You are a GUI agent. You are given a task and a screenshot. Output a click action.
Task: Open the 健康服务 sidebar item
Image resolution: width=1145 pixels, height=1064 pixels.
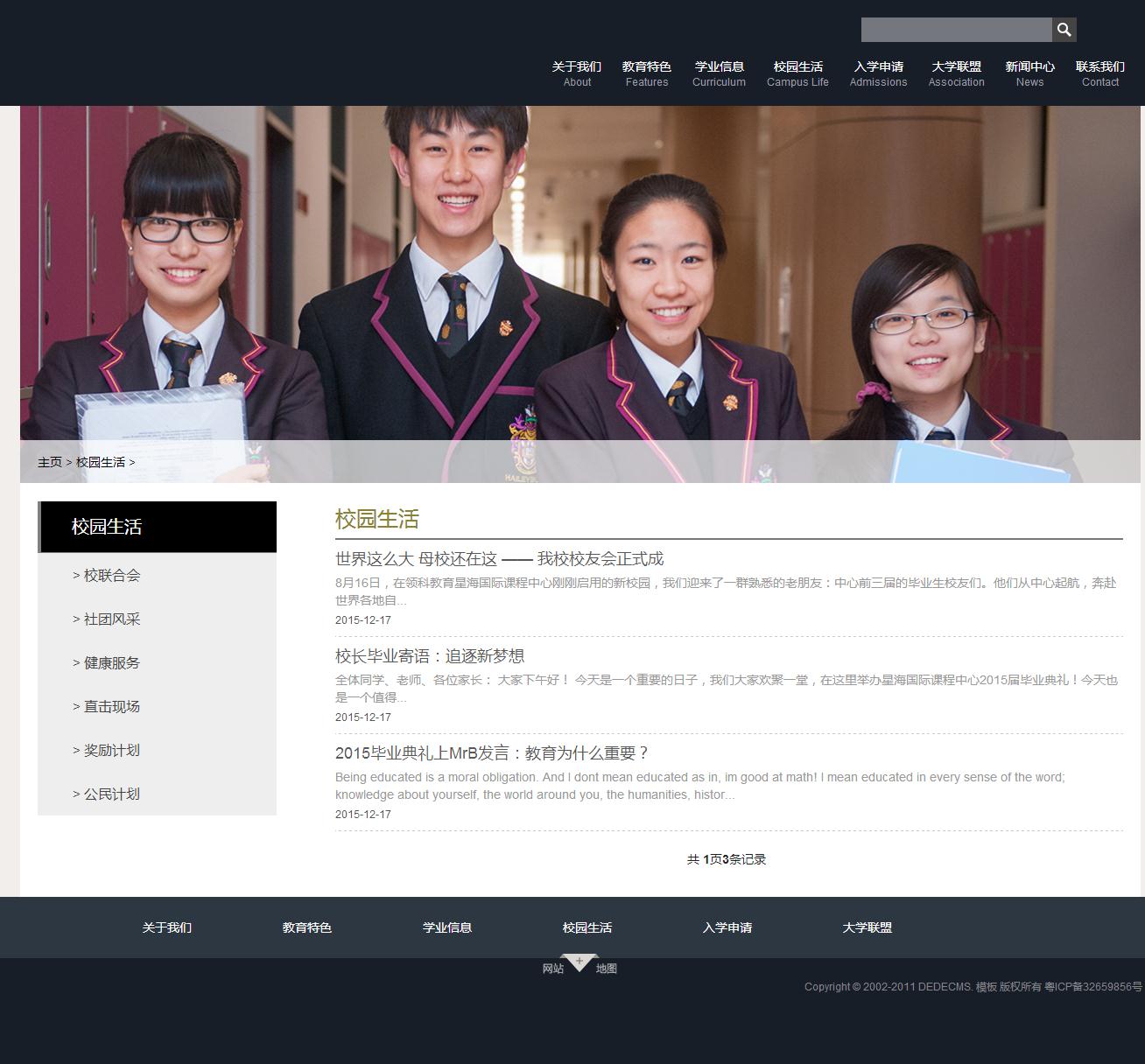coord(111,663)
